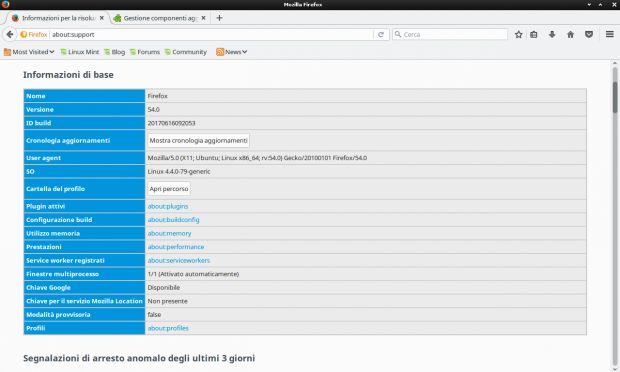Select the version value 54.0

click(153, 110)
